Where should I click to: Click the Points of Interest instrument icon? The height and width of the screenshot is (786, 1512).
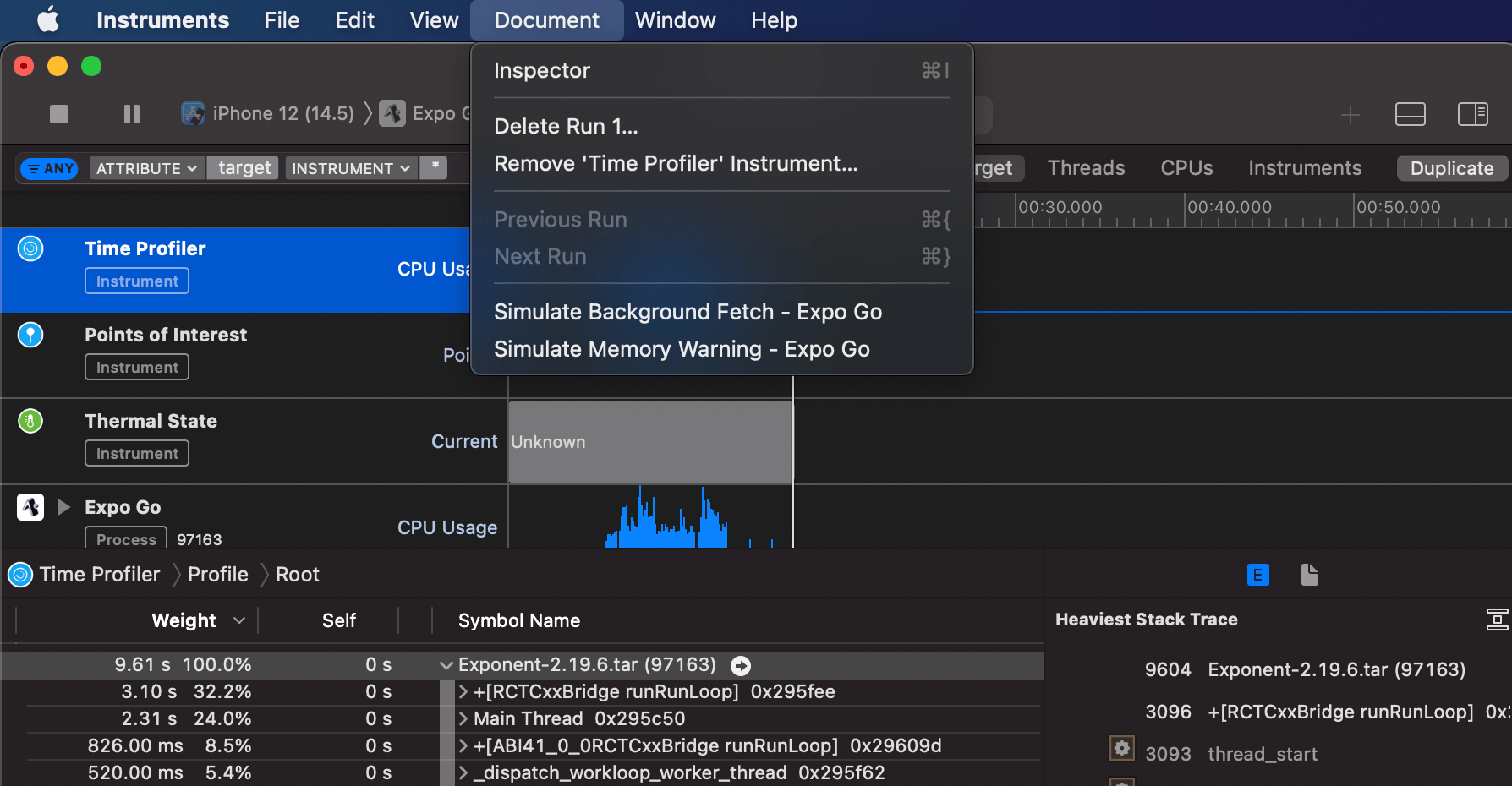[x=30, y=335]
